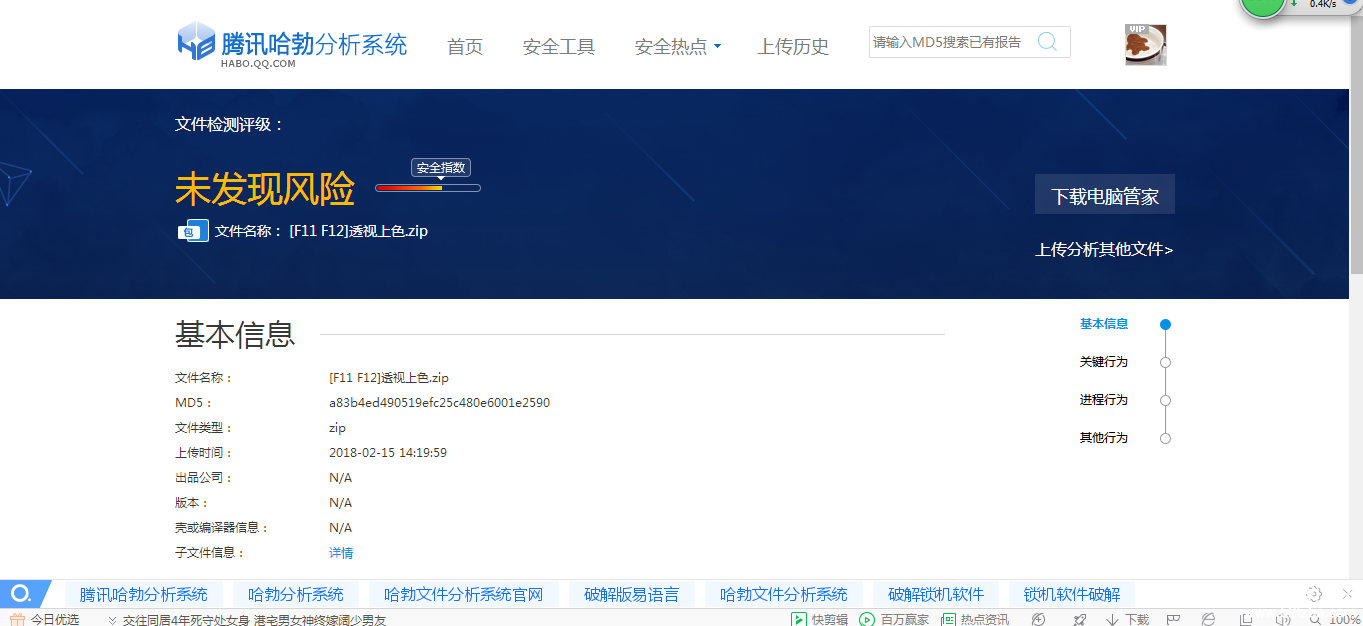Click the Tencent Habo logo
1363x626 pixels.
(x=292, y=45)
